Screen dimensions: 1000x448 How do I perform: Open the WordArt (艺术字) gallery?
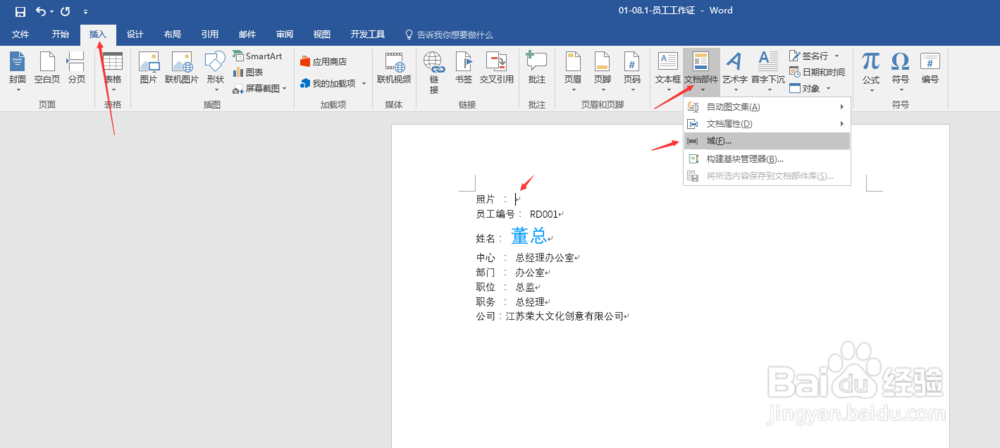tap(735, 71)
